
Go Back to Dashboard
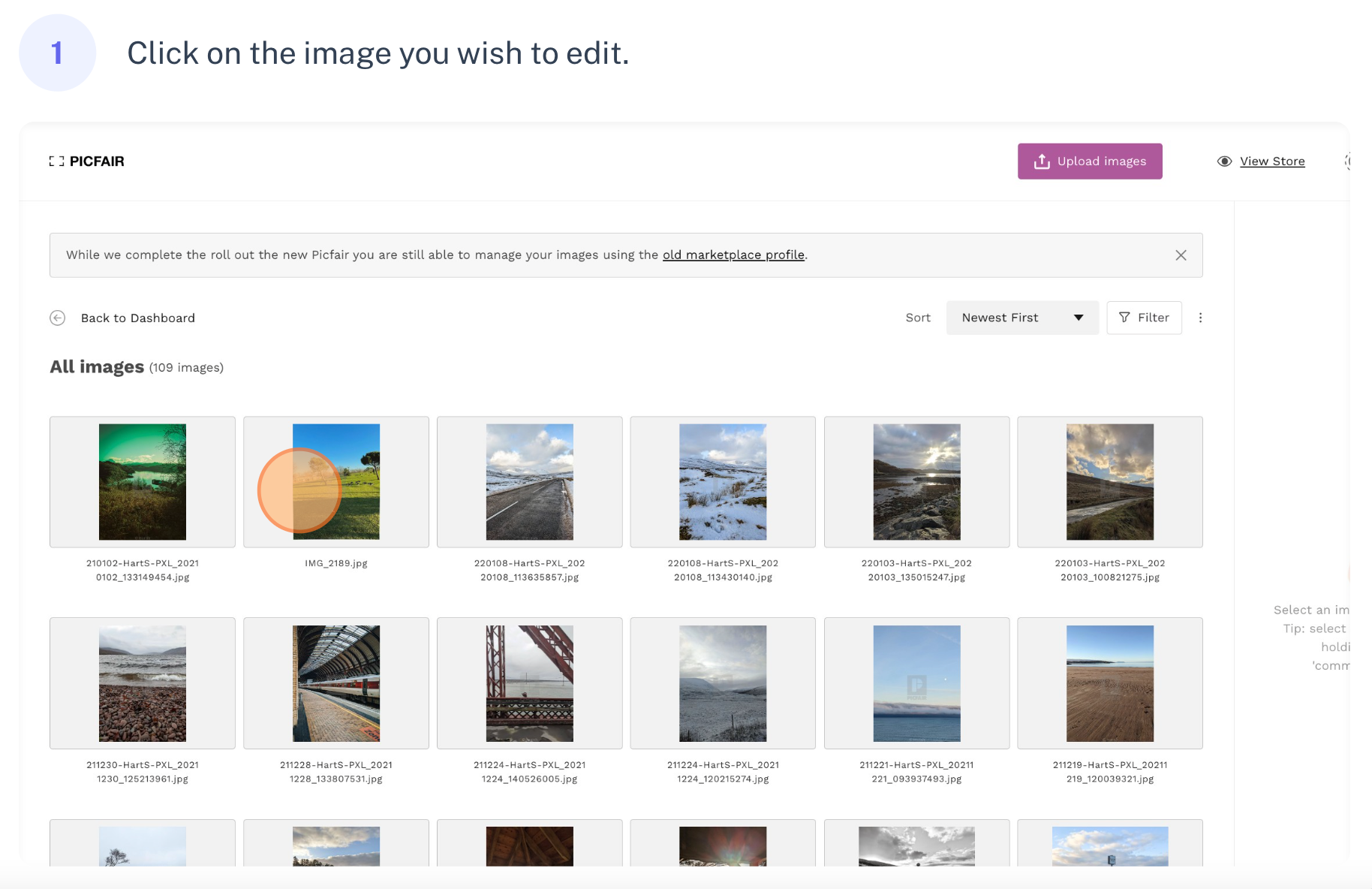click(137, 318)
